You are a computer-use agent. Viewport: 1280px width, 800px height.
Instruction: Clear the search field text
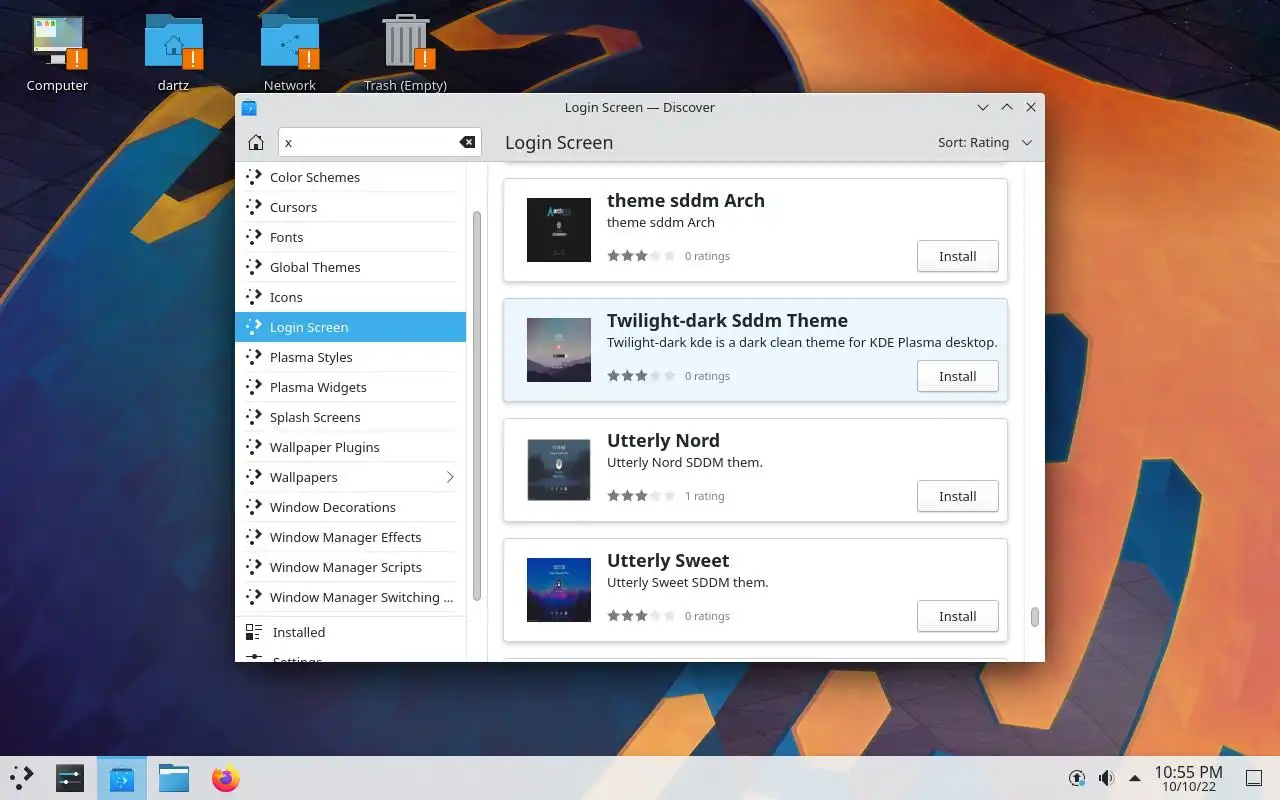point(467,142)
